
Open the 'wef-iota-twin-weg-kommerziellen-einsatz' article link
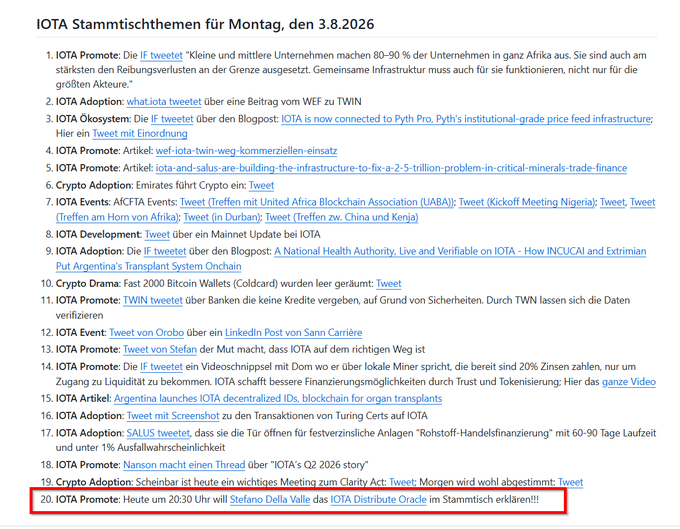246,151
